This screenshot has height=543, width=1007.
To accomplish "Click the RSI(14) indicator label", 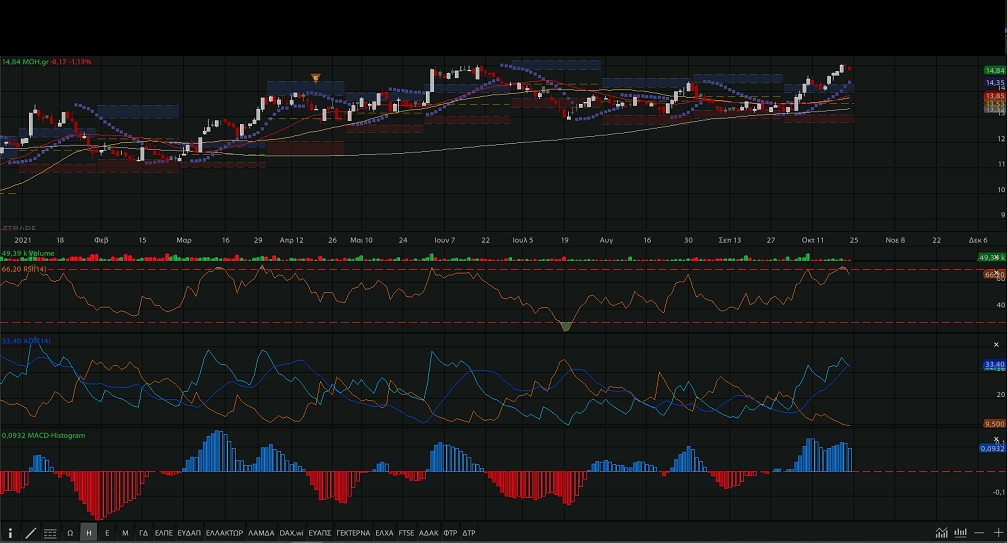I will pyautogui.click(x=28, y=269).
